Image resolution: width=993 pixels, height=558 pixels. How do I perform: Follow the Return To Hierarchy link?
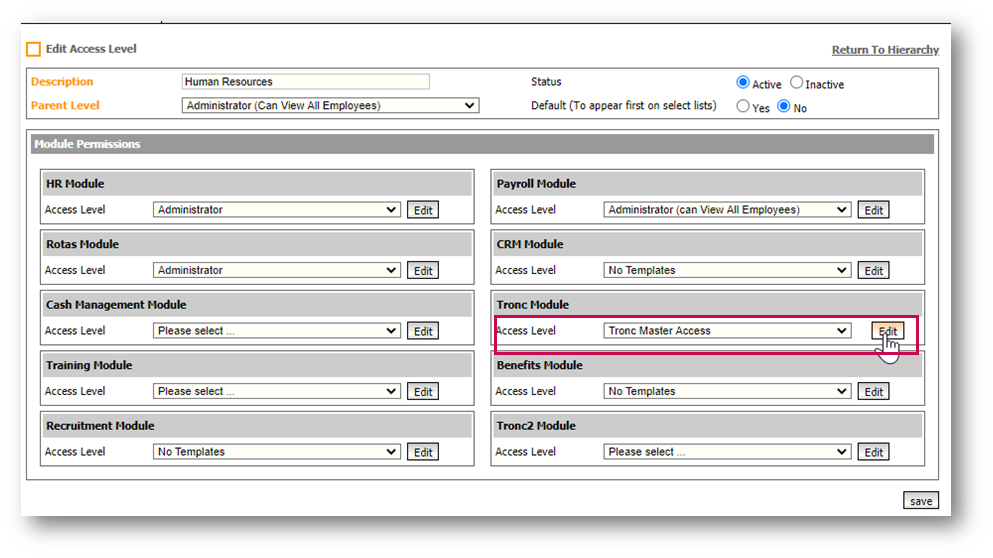(885, 49)
